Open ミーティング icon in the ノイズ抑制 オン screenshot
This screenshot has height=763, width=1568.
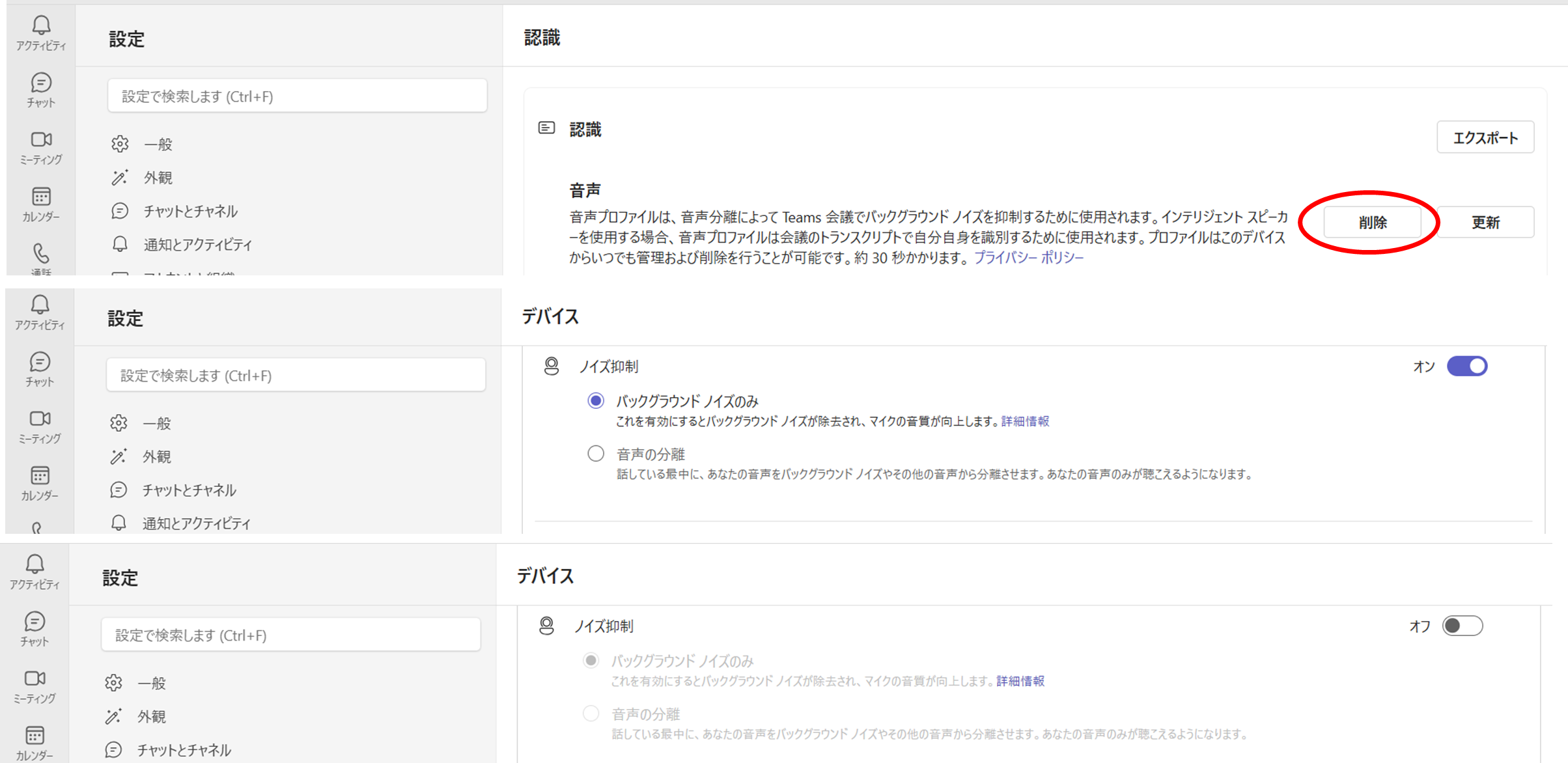click(x=40, y=419)
